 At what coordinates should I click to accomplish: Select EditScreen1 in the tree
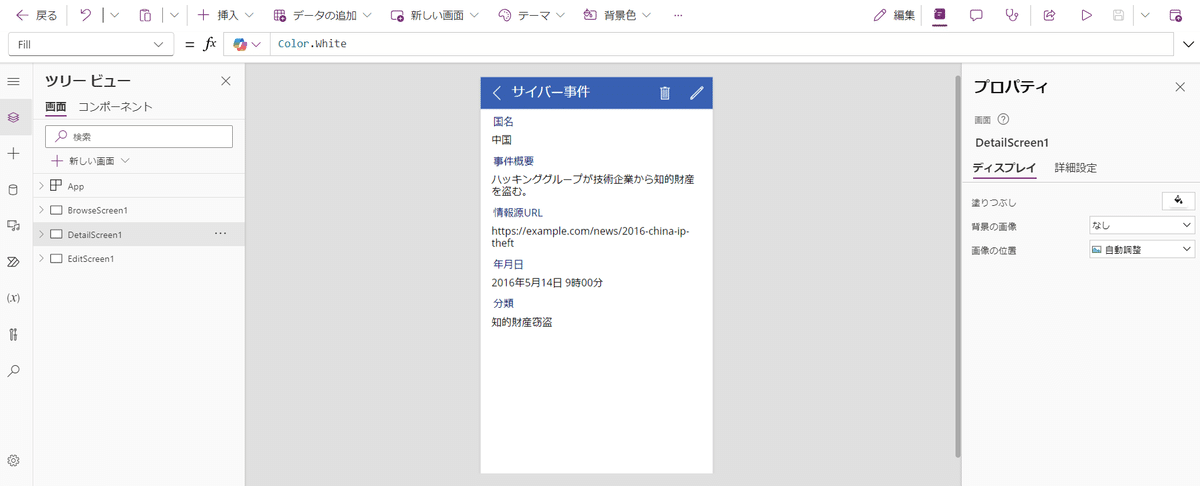pyautogui.click(x=91, y=259)
